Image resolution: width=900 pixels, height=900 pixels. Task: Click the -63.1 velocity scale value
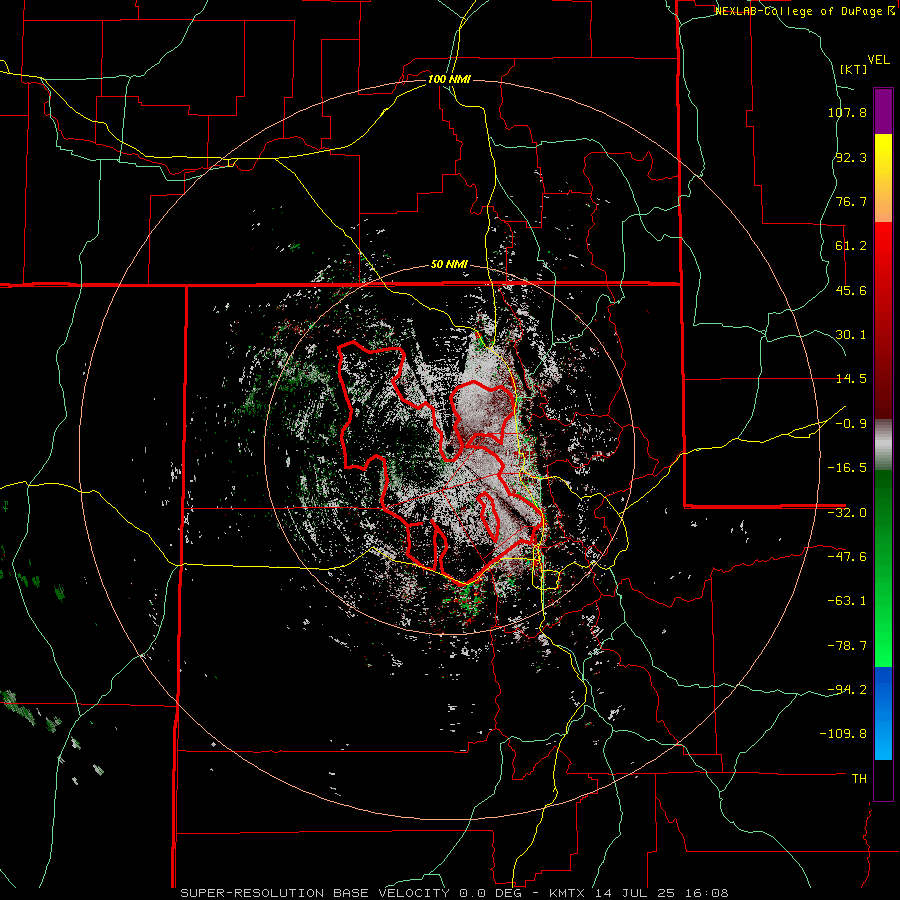coord(847,601)
